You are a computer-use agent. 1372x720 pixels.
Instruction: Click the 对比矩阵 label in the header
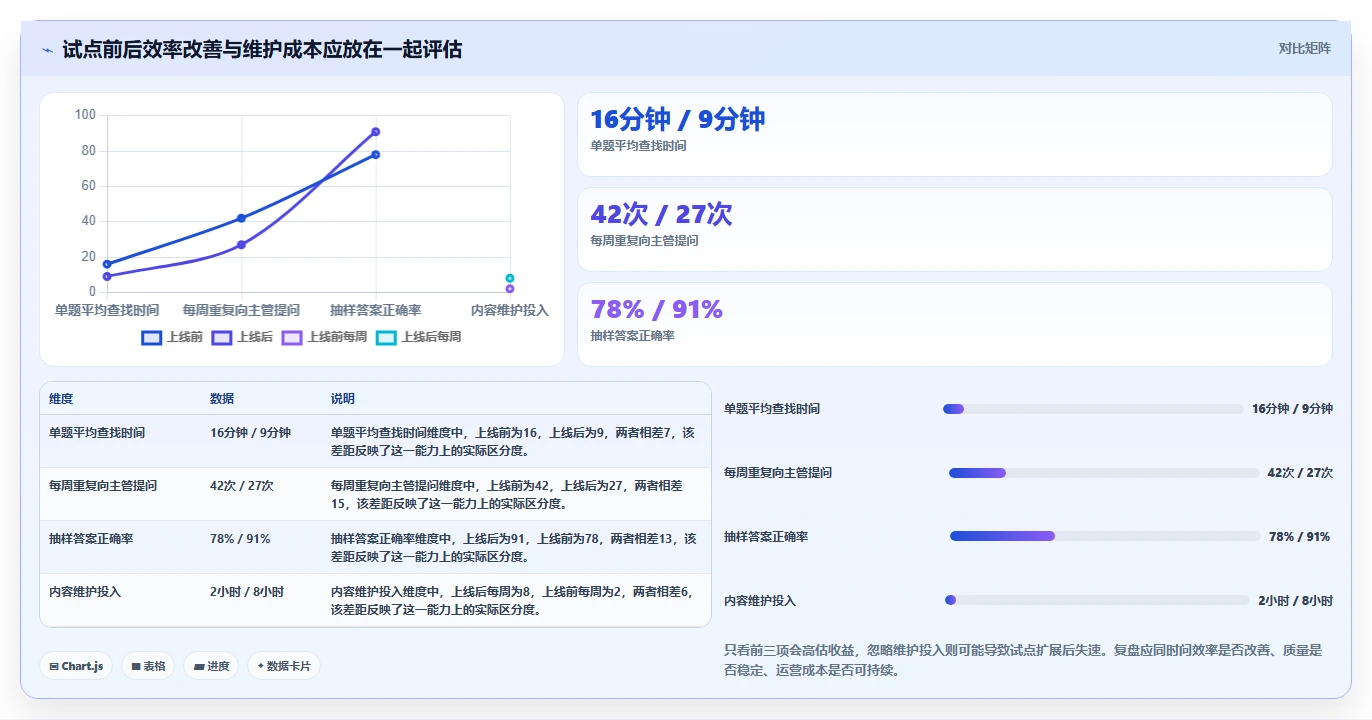click(x=1305, y=48)
